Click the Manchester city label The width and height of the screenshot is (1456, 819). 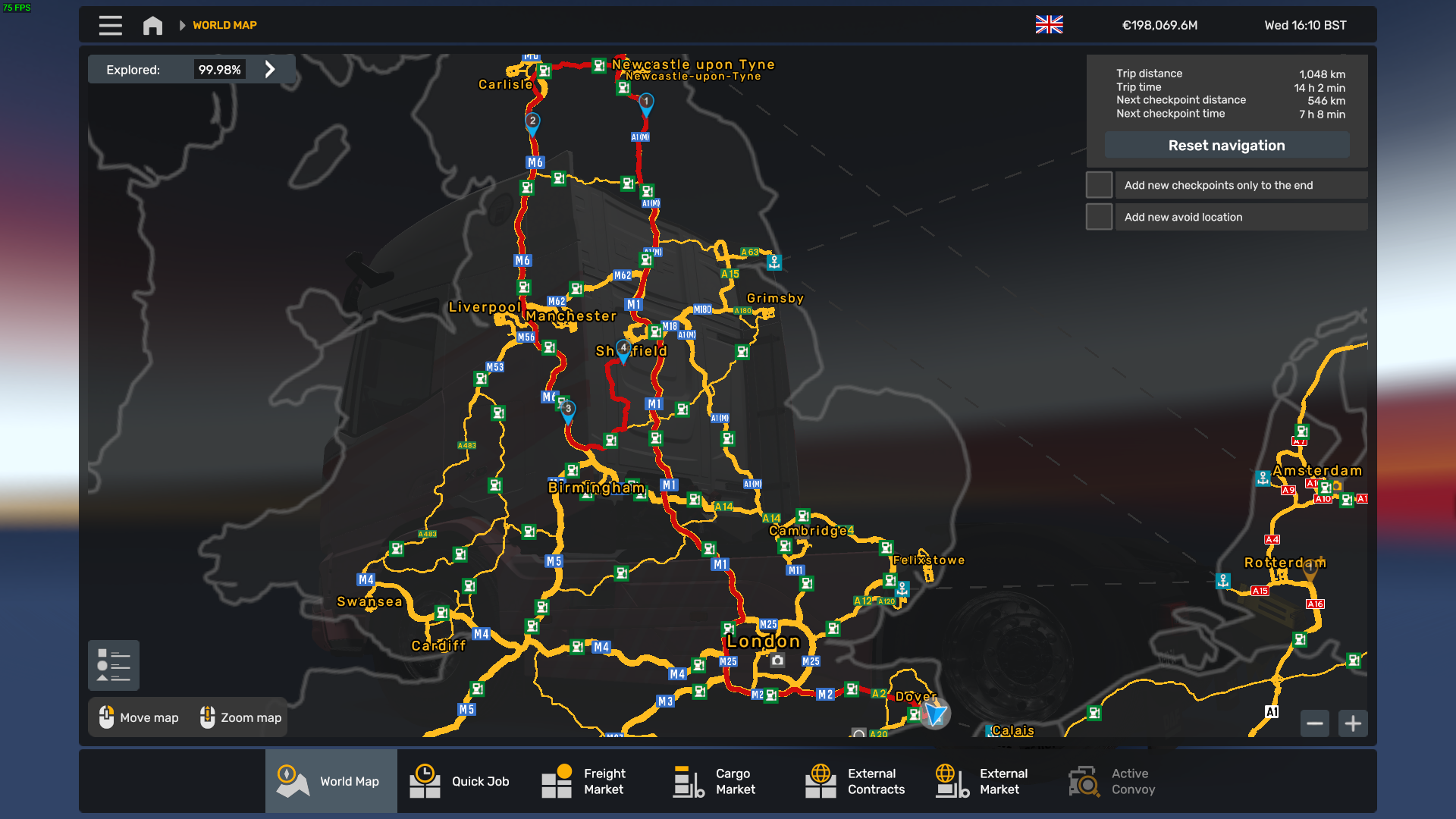coord(571,316)
